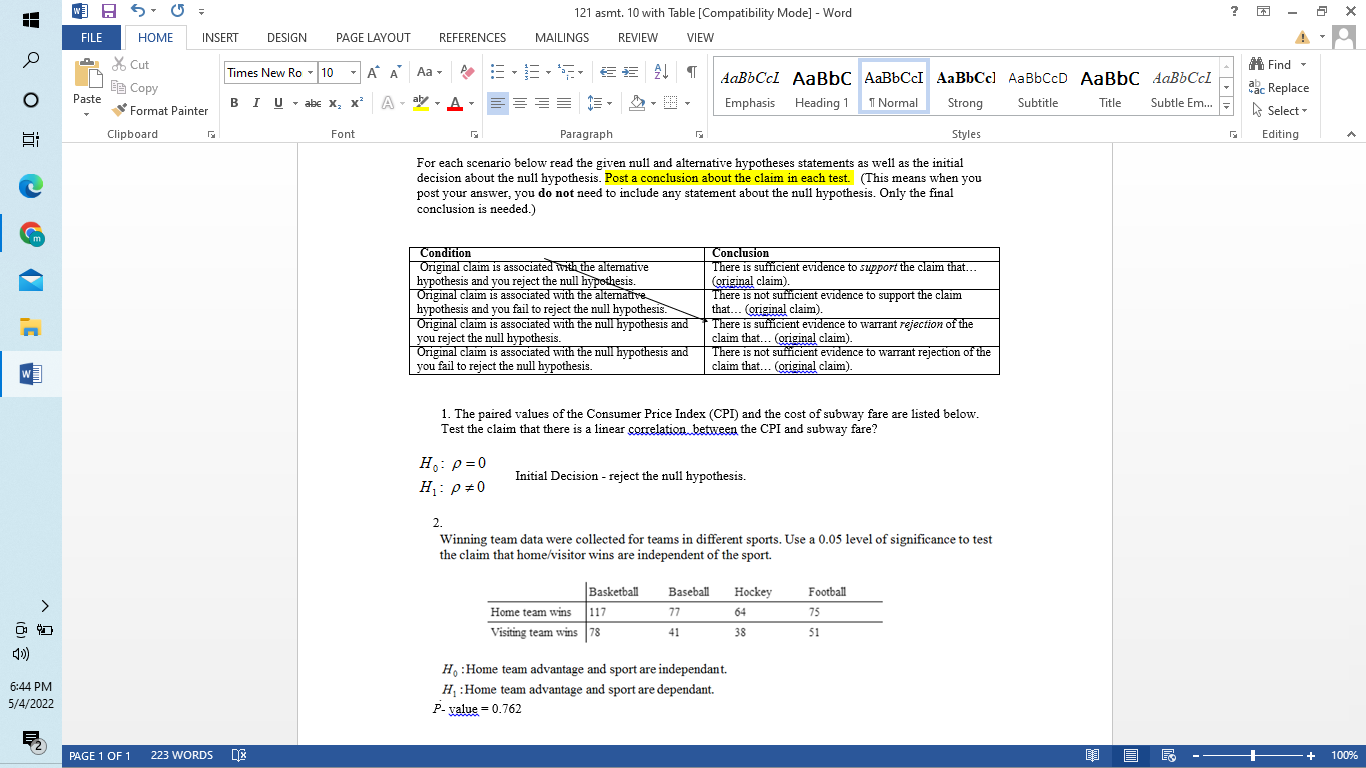The image size is (1366, 768).
Task: Increase font size with Grow Font
Action: coord(373,73)
